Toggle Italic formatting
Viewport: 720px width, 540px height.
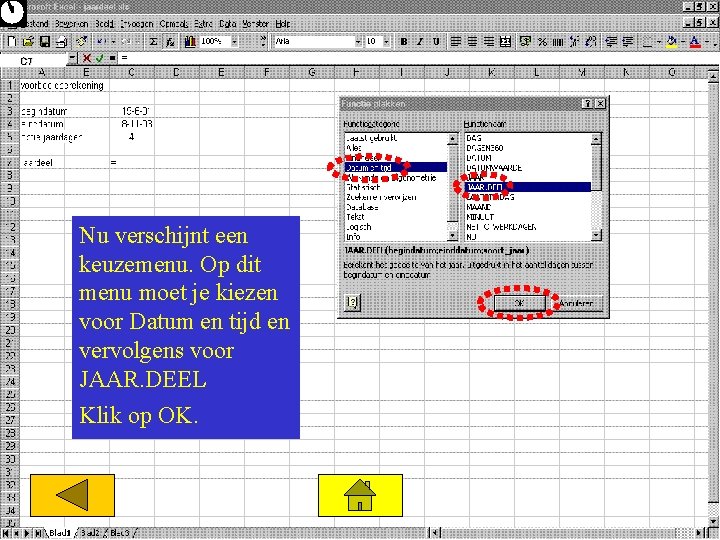(x=420, y=42)
